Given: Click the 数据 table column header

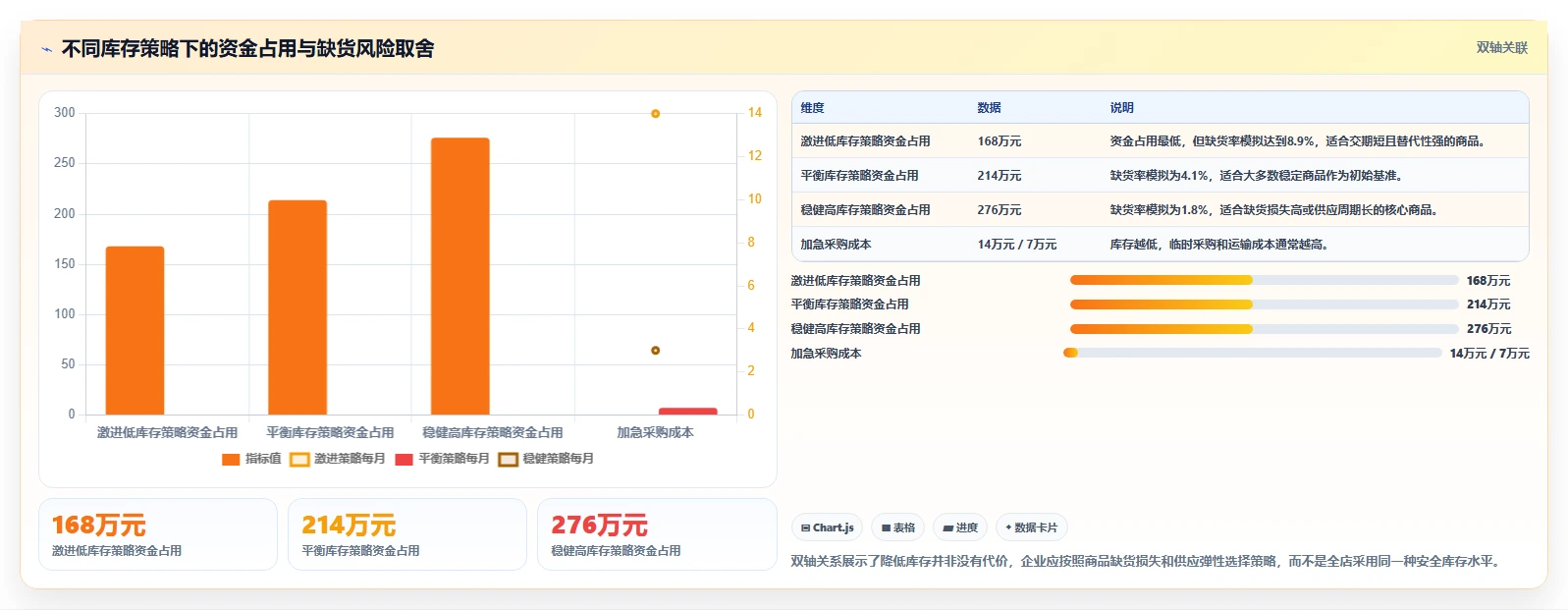Looking at the screenshot, I should point(989,108).
